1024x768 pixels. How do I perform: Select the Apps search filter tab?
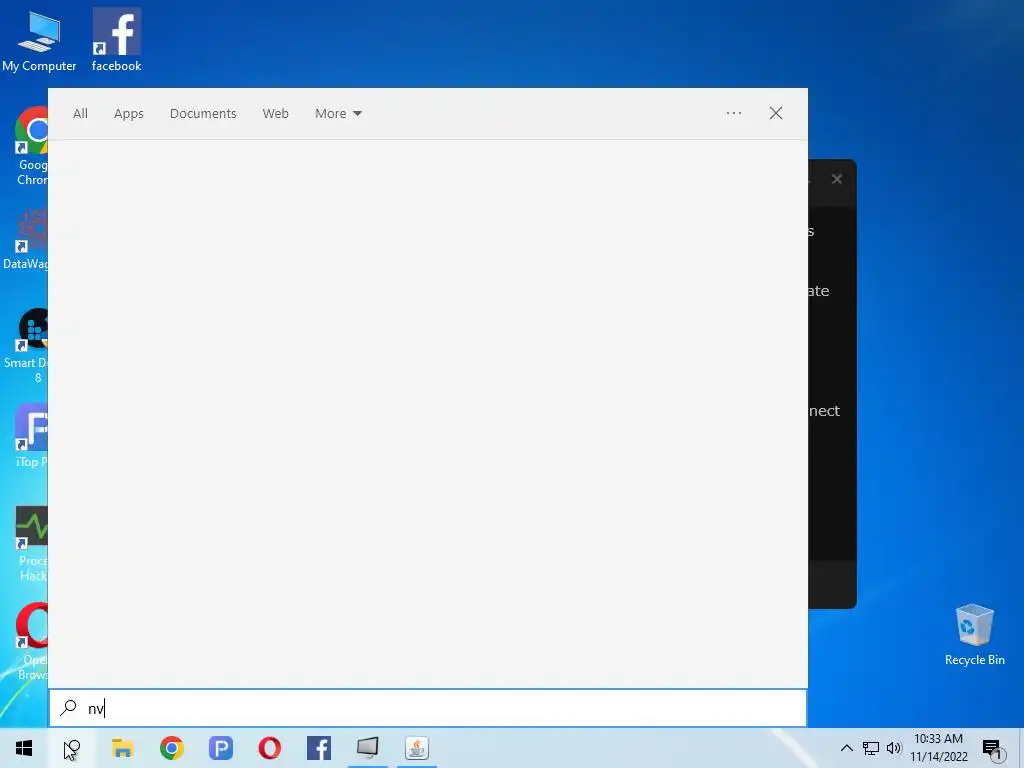pyautogui.click(x=129, y=114)
